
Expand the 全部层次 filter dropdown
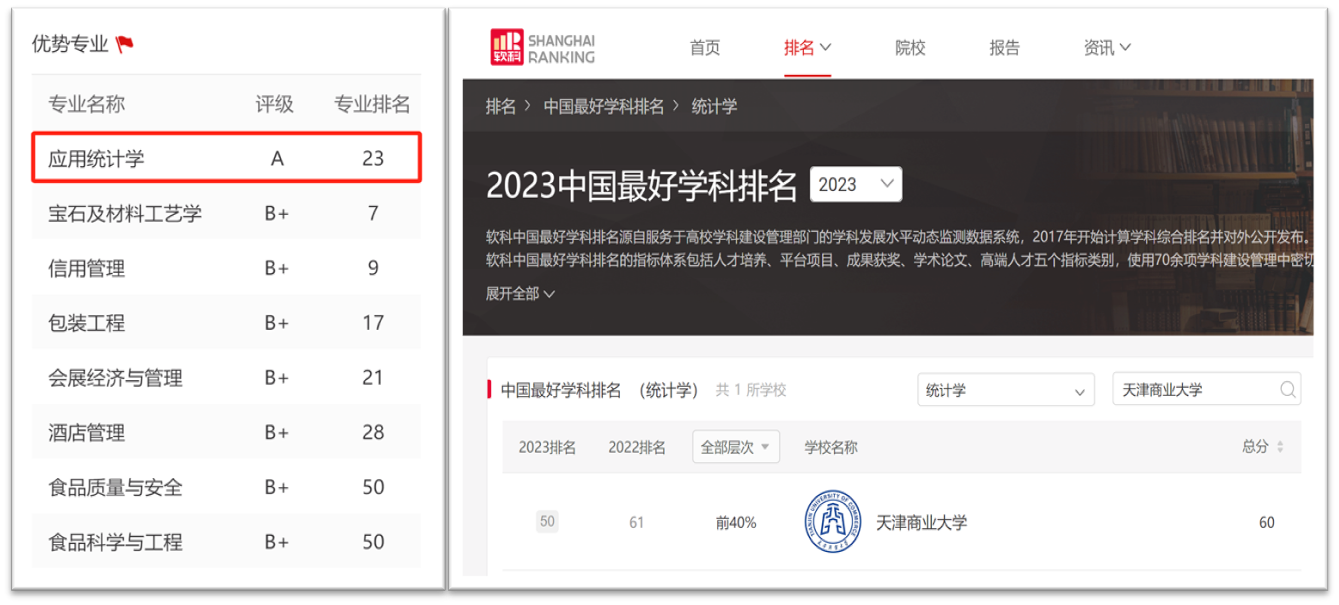(x=735, y=447)
